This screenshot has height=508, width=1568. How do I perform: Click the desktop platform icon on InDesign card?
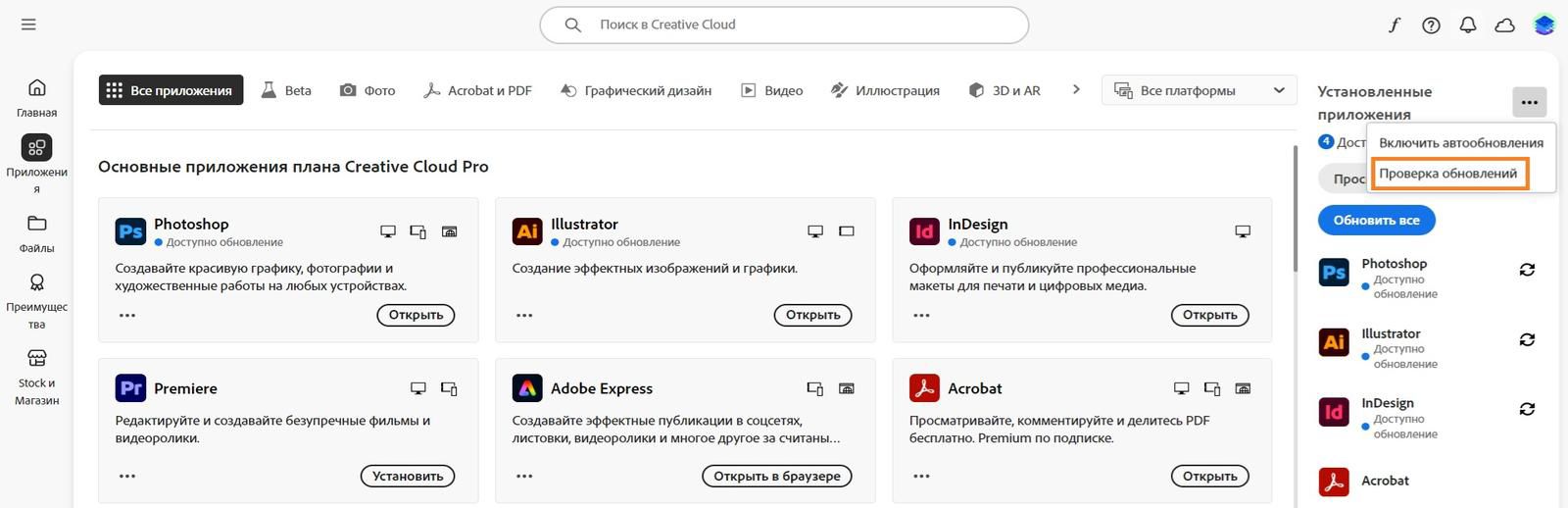pyautogui.click(x=1243, y=231)
